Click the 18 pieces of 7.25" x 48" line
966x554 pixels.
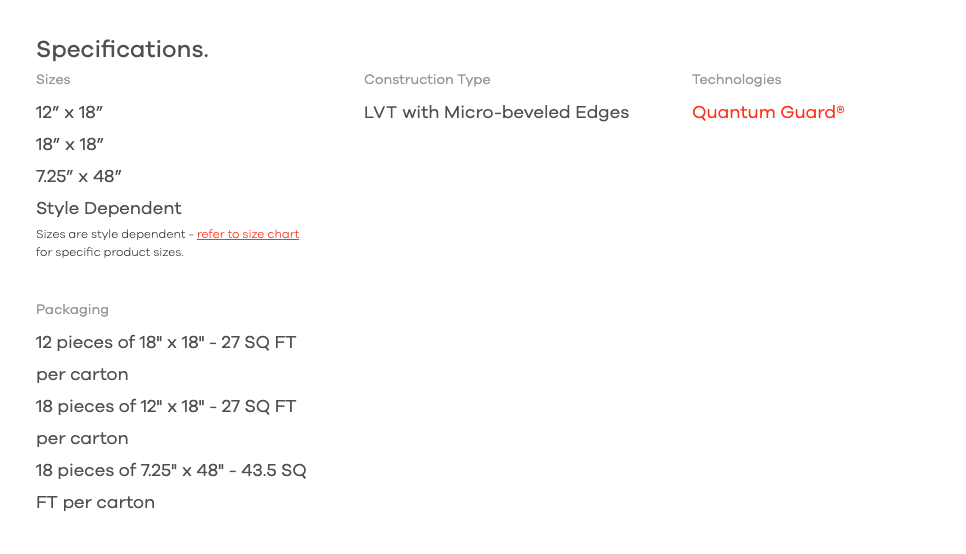click(x=171, y=470)
